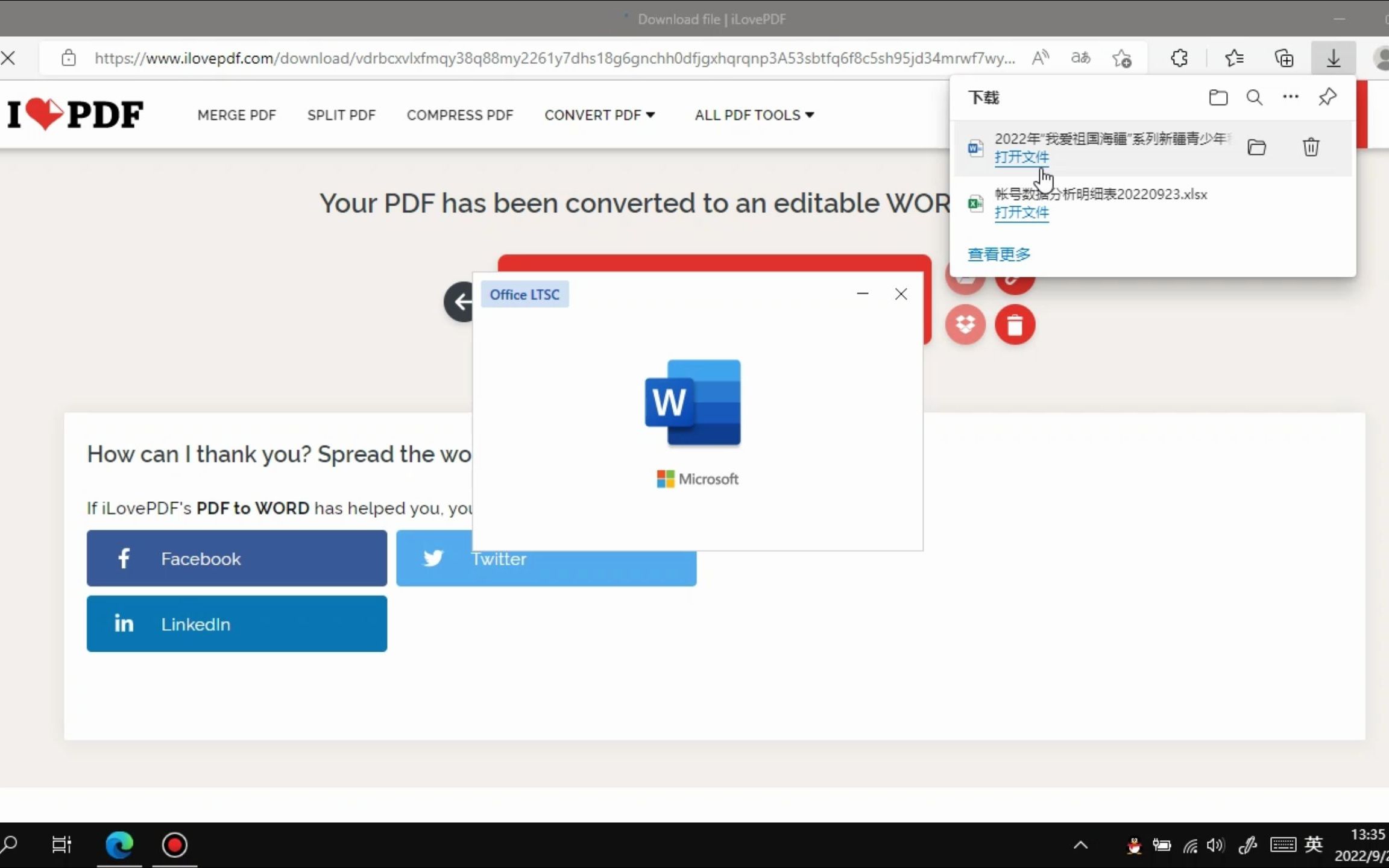Delete the downloaded Word file entry

1311,147
